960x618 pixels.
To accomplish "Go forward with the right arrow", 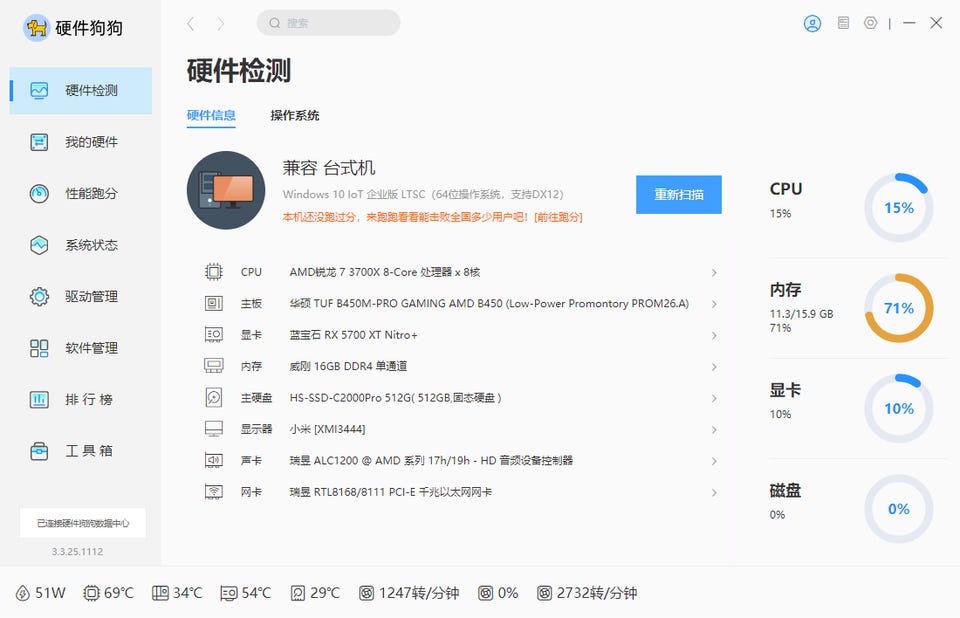I will (x=220, y=24).
